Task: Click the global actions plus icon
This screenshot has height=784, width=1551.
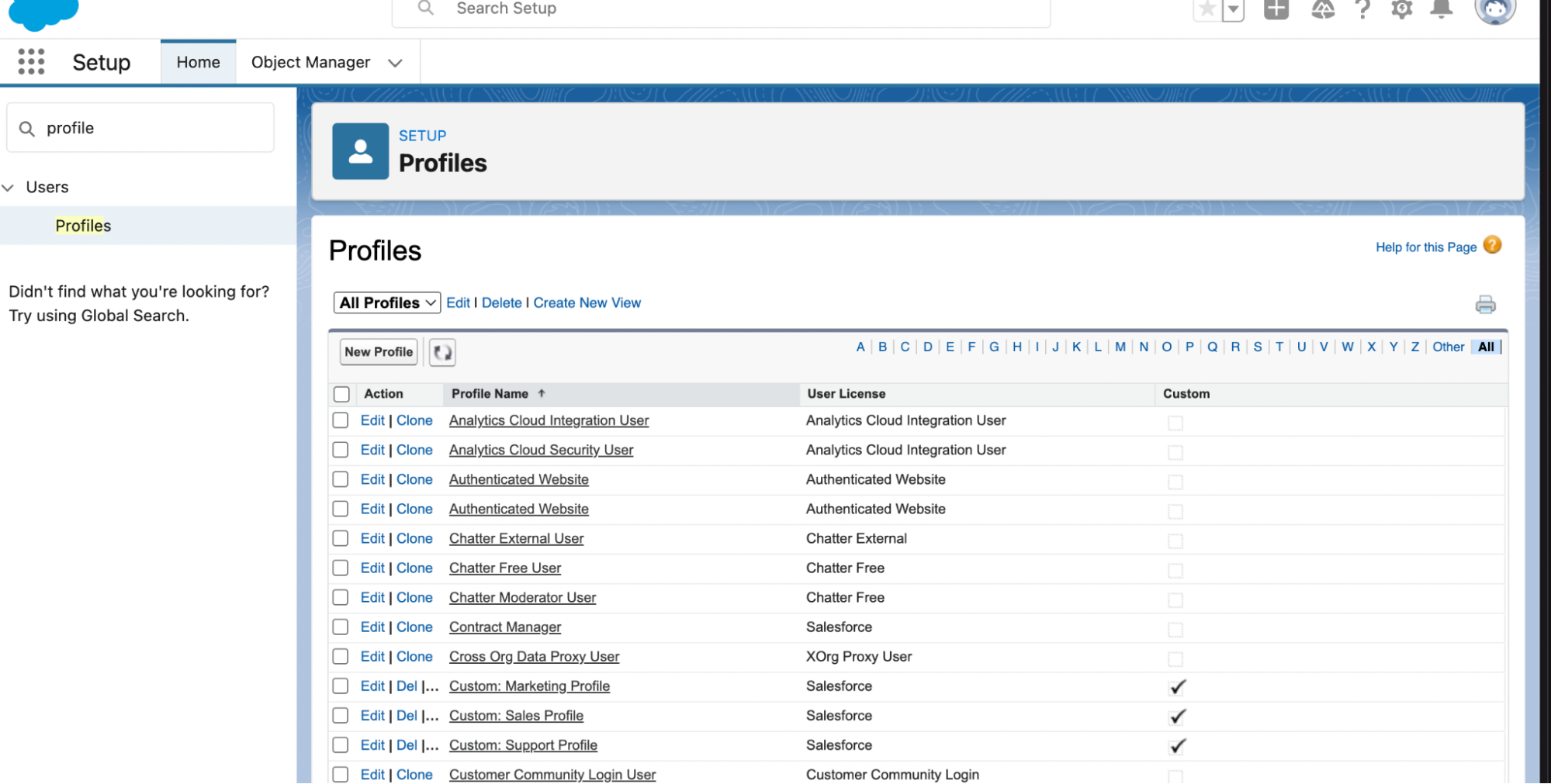Action: (1276, 9)
